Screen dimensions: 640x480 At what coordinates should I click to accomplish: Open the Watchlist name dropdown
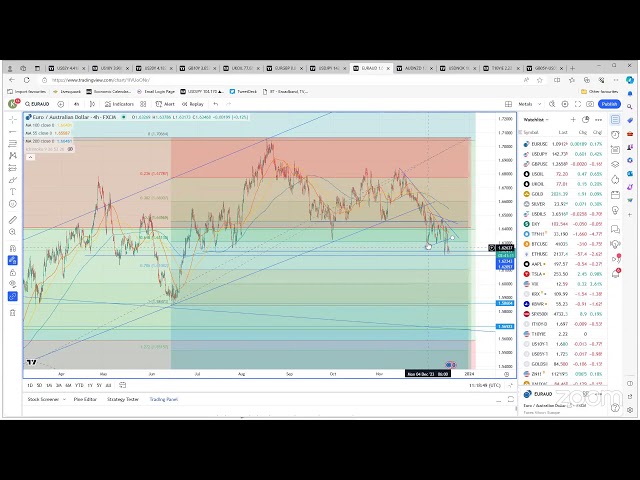pyautogui.click(x=535, y=119)
